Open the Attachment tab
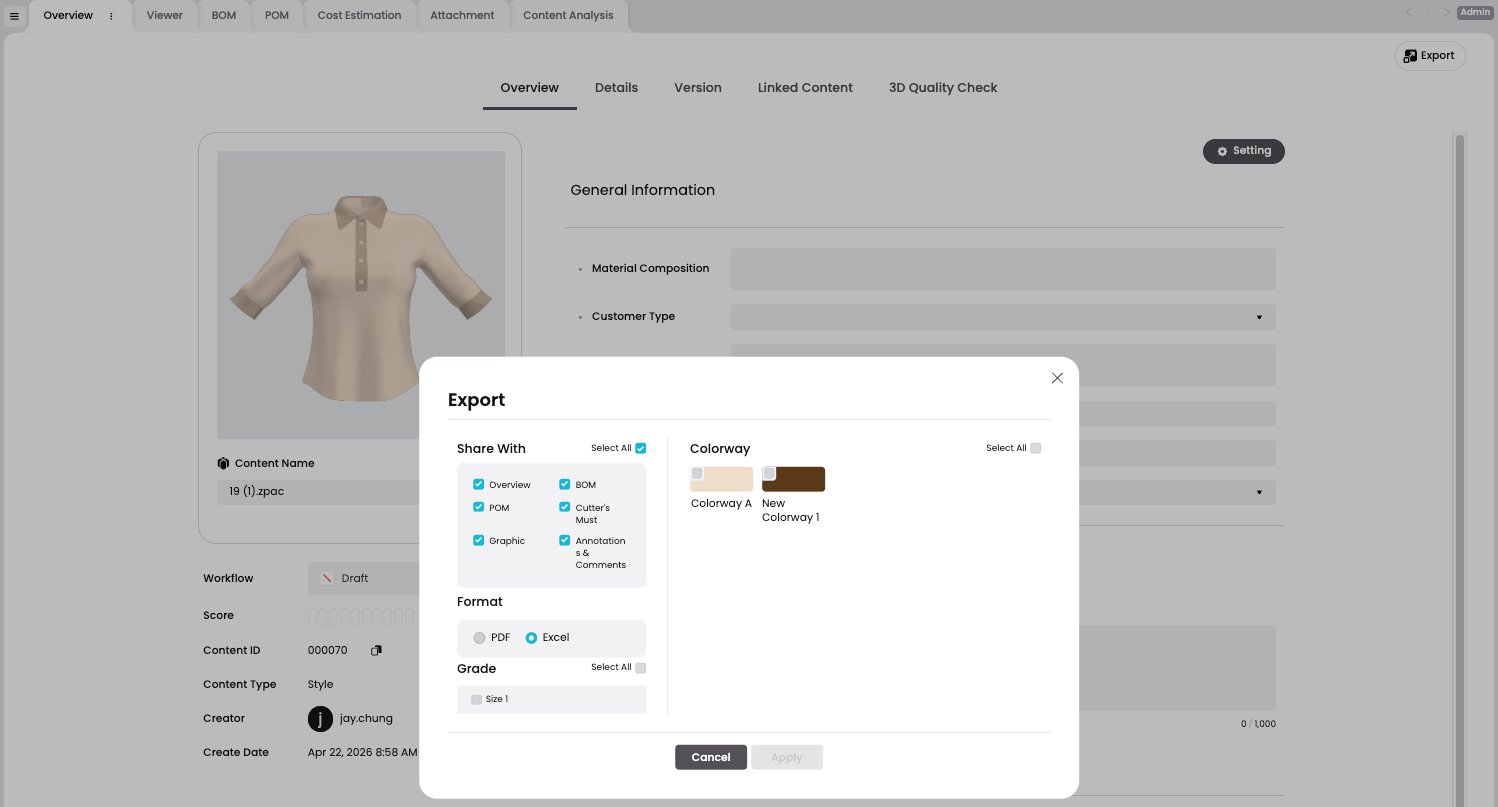 point(462,16)
